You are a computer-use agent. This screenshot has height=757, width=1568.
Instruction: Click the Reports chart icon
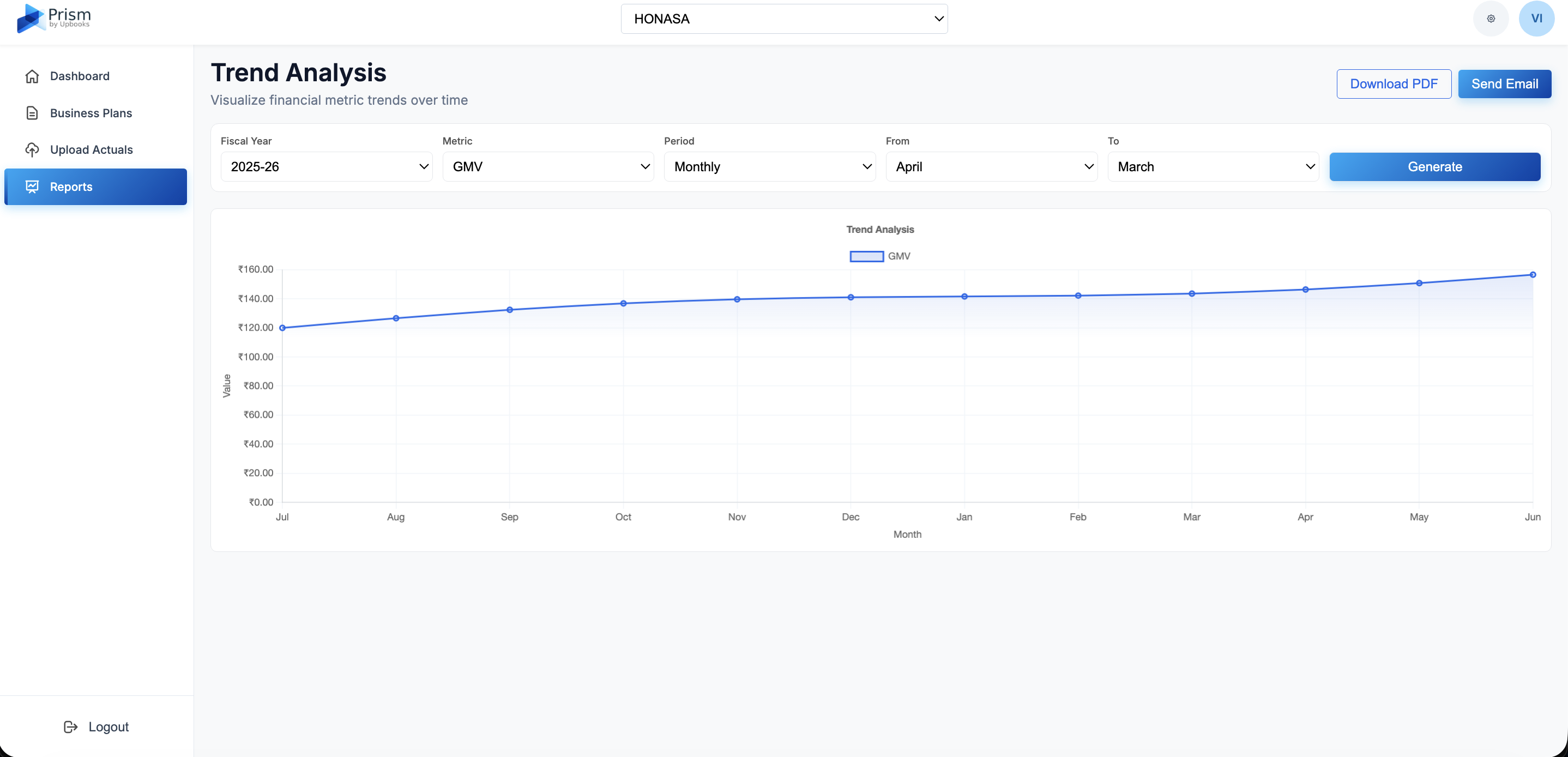(x=32, y=187)
